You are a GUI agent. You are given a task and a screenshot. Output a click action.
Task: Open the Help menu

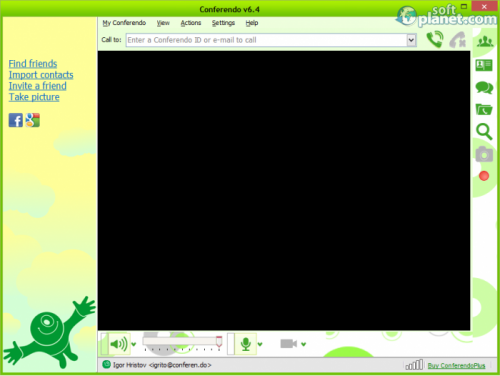pyautogui.click(x=252, y=23)
